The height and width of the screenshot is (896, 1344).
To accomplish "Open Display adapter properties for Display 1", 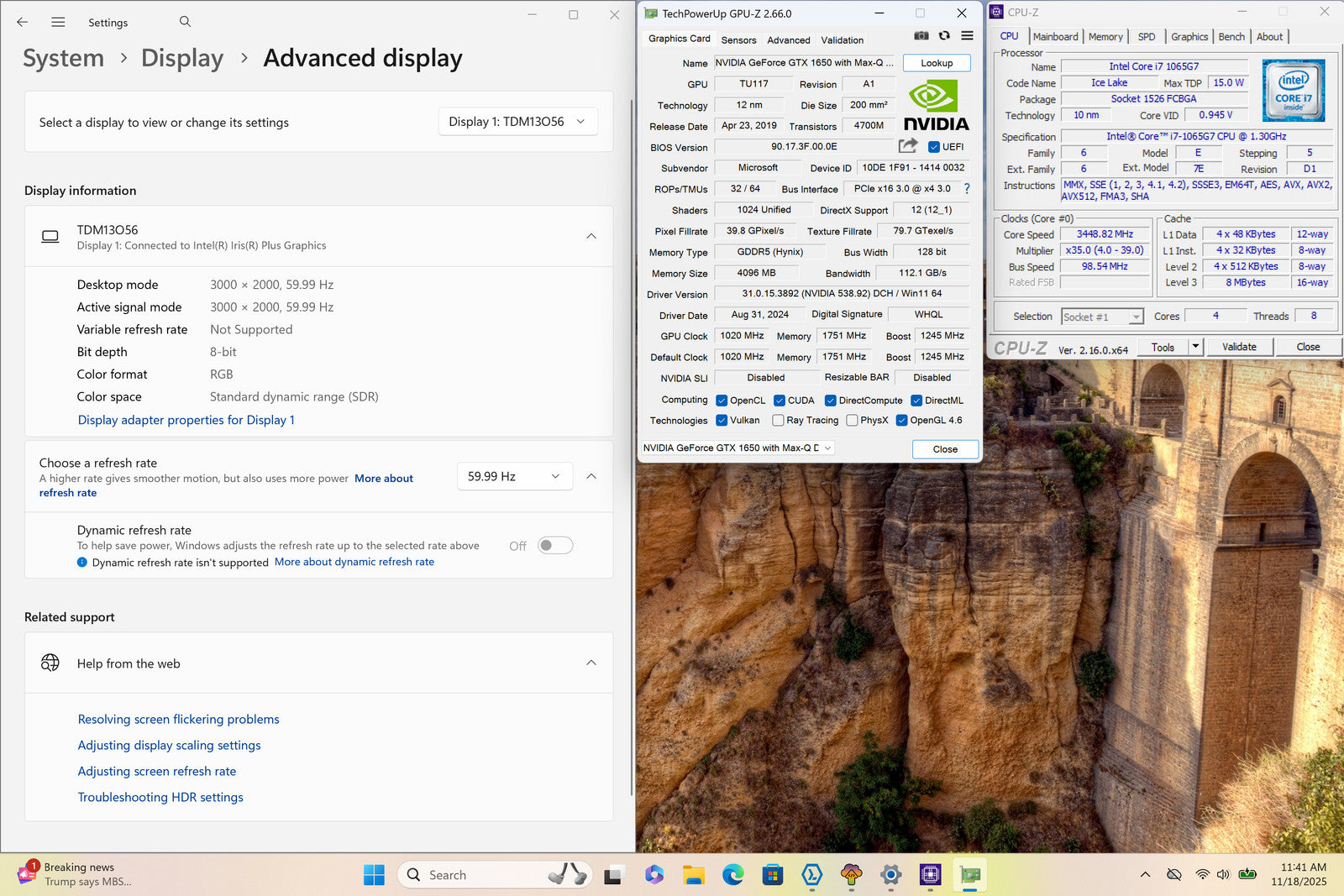I will pos(186,420).
